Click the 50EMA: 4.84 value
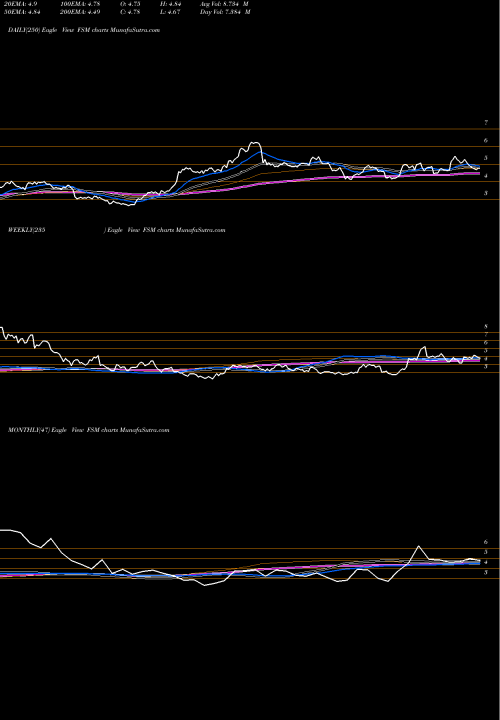Viewport: 500px width, 720px height. point(21,12)
